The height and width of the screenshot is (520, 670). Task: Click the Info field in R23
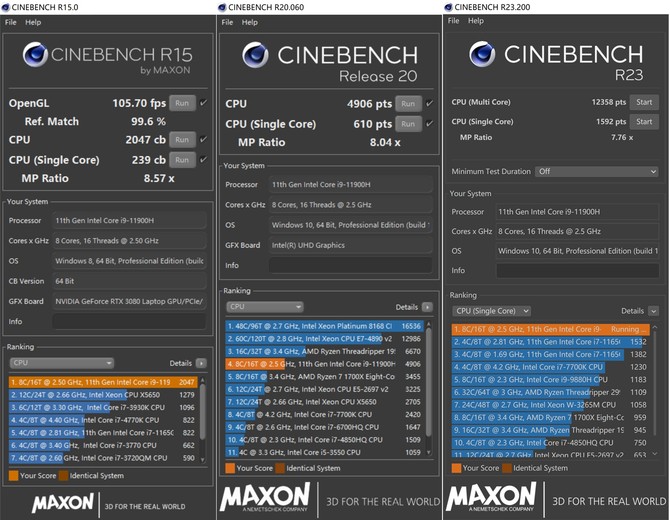577,270
